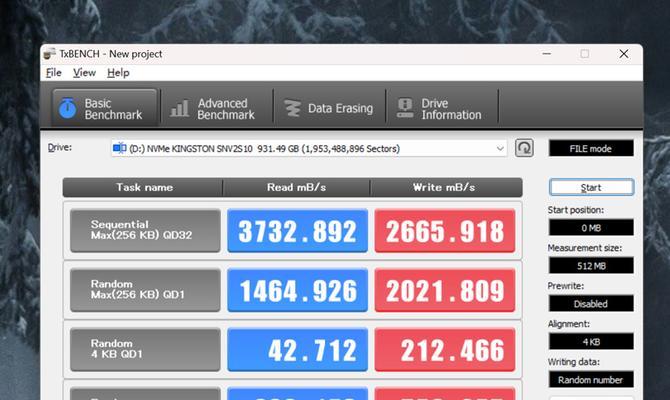Click the bar chart icon on Advanced Benchmark
This screenshot has width=670, height=400.
tap(179, 109)
